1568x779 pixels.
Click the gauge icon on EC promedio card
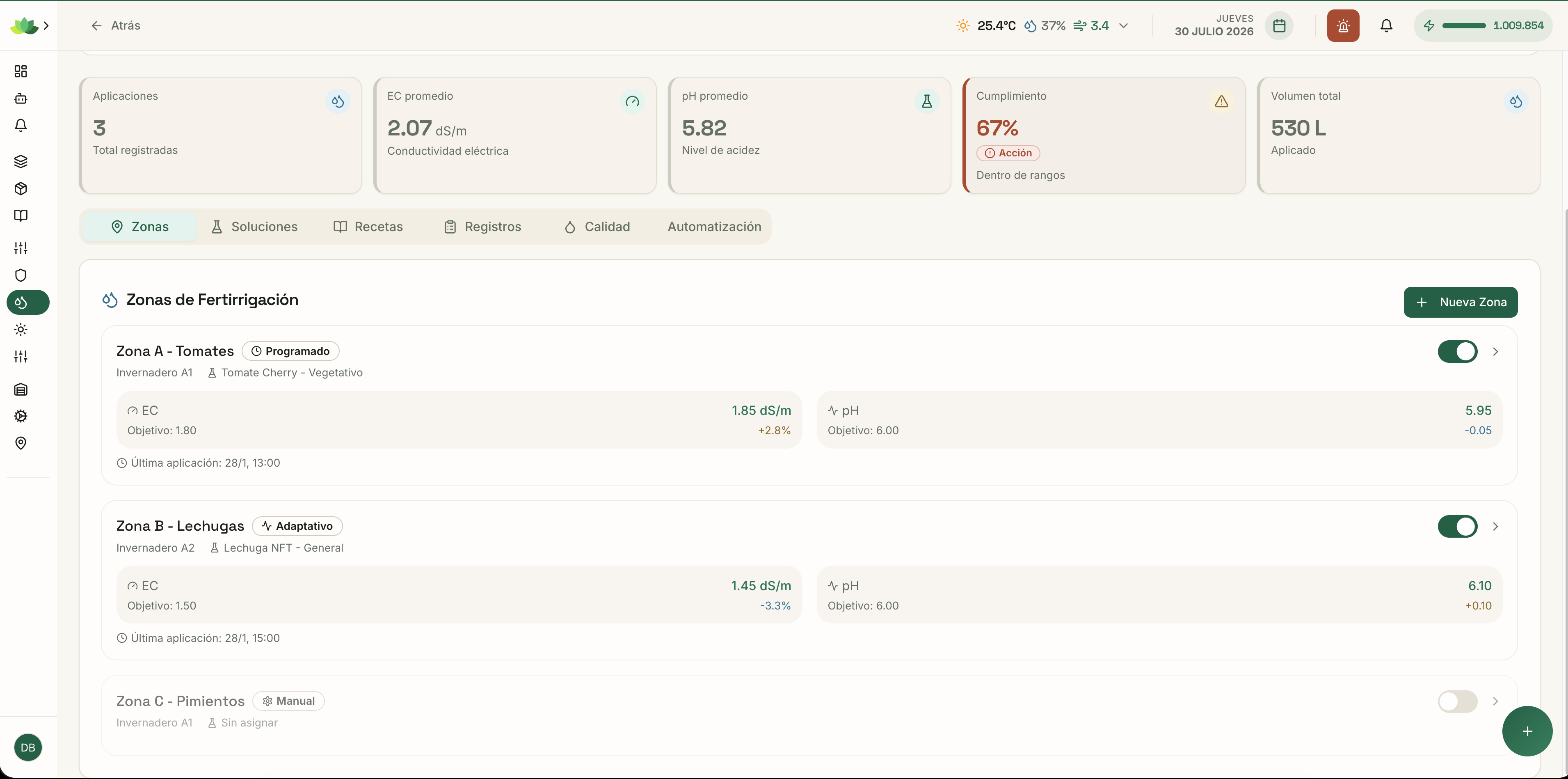pyautogui.click(x=632, y=101)
